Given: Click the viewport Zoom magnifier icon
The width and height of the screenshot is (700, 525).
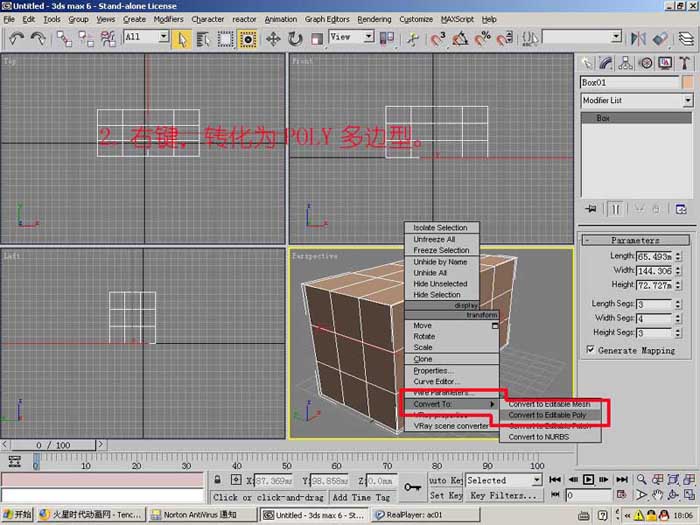Looking at the screenshot, I should tap(642, 479).
